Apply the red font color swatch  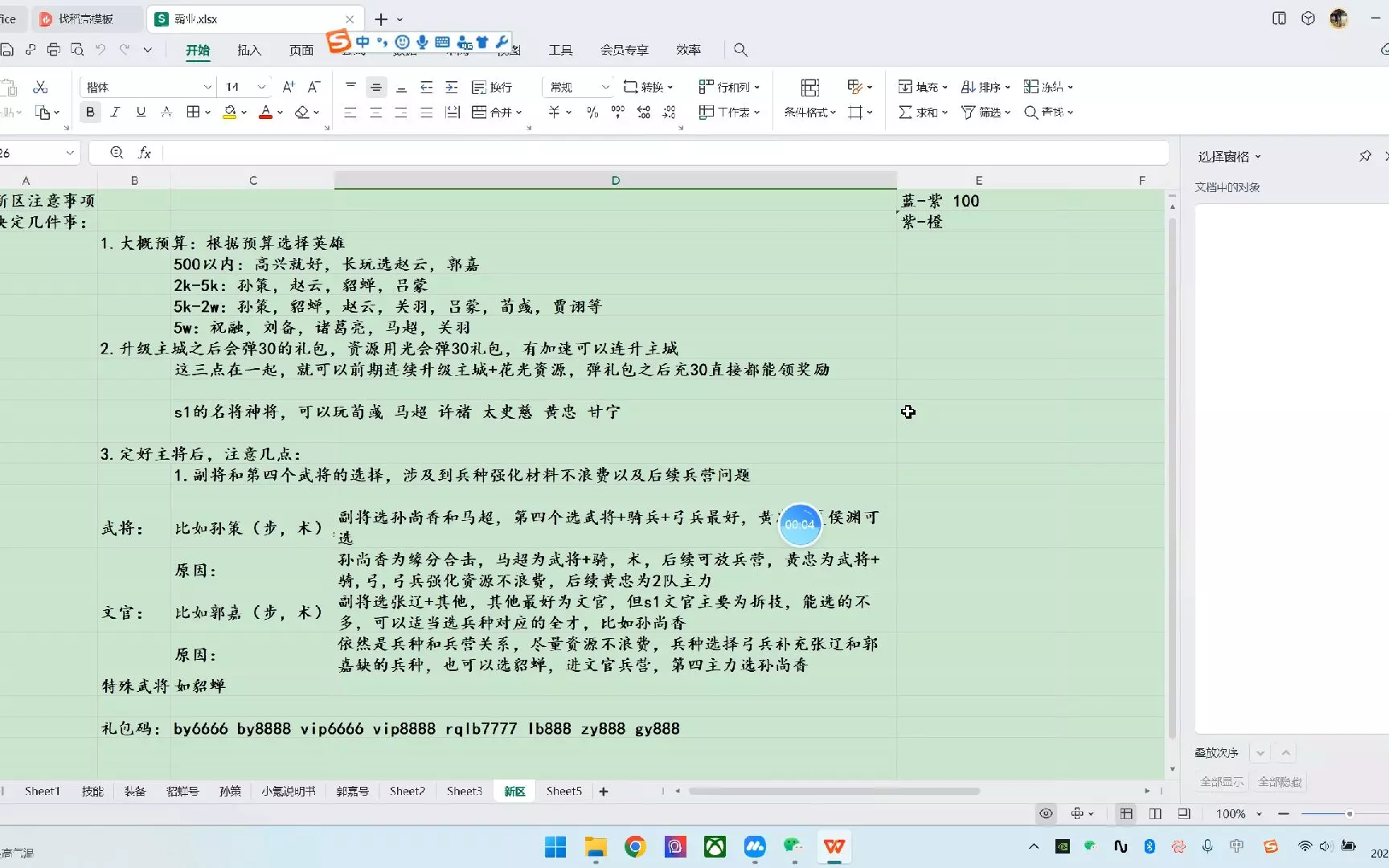[265, 113]
